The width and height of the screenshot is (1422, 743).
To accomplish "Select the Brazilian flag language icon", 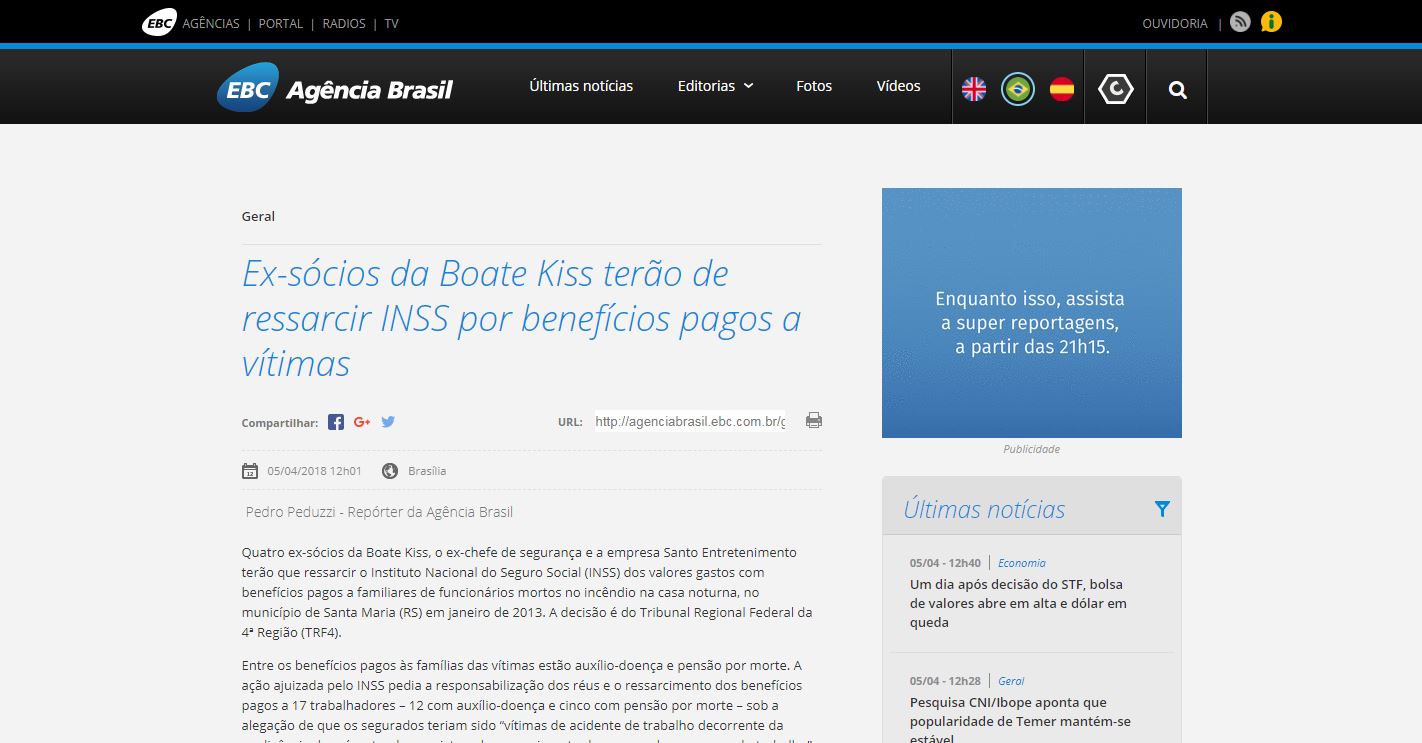I will pyautogui.click(x=1018, y=89).
